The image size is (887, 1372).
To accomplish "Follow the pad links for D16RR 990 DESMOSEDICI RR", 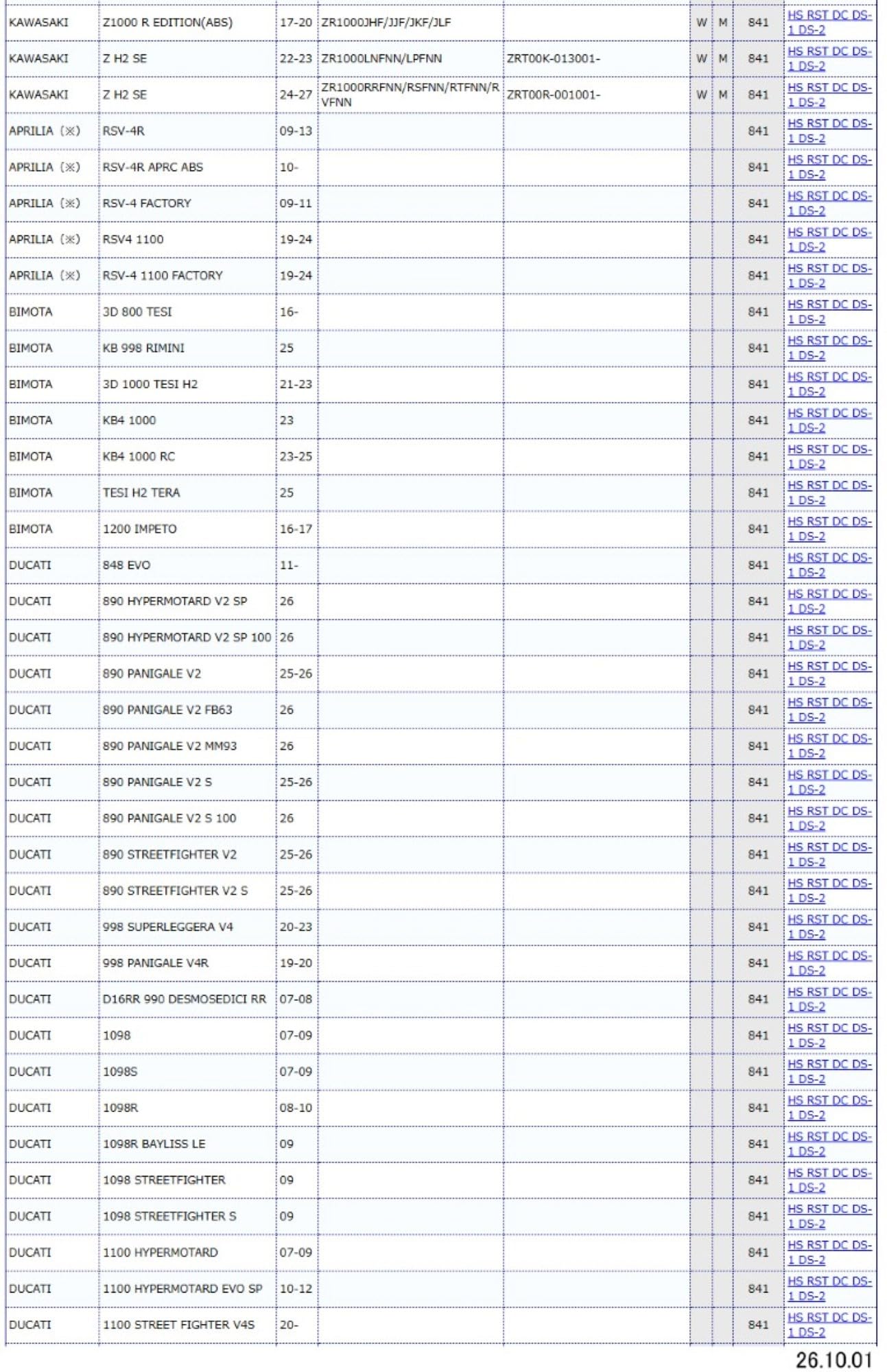I will [829, 1000].
